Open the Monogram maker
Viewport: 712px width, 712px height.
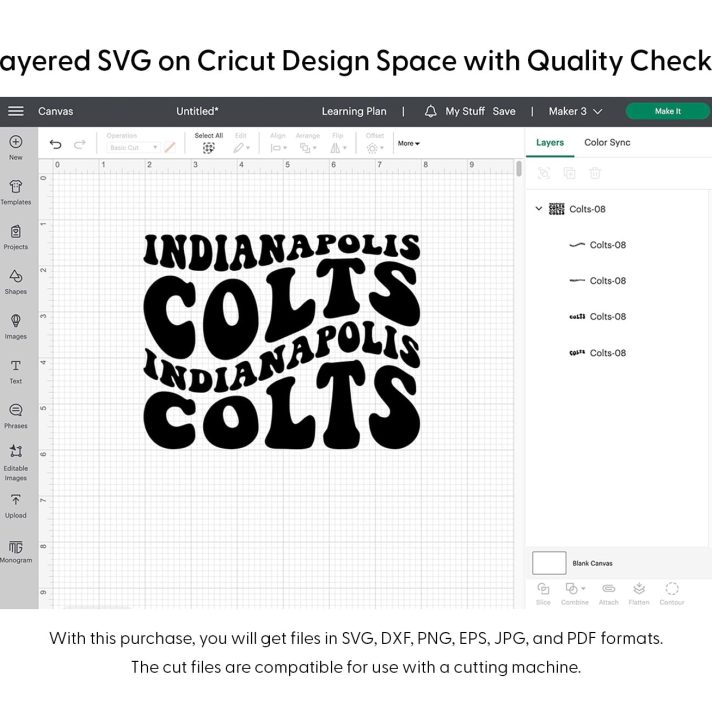(x=15, y=551)
